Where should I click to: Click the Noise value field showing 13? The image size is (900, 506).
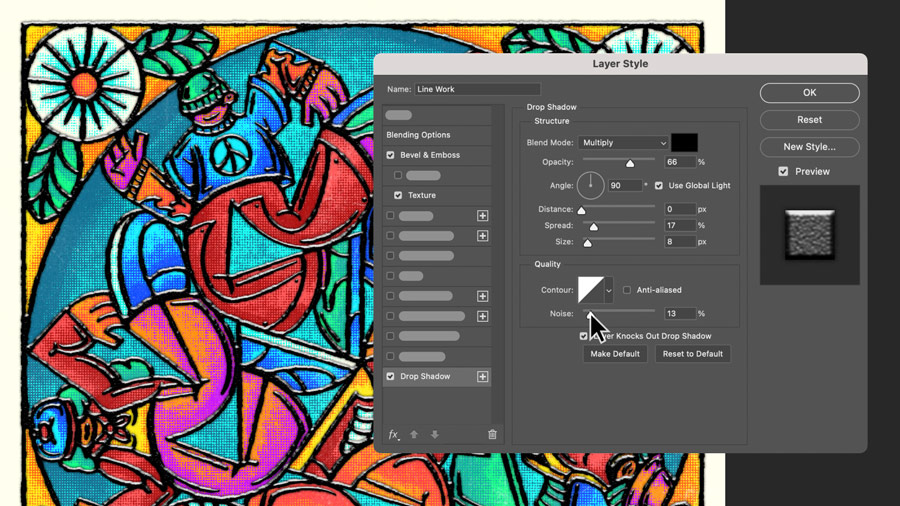(x=680, y=313)
